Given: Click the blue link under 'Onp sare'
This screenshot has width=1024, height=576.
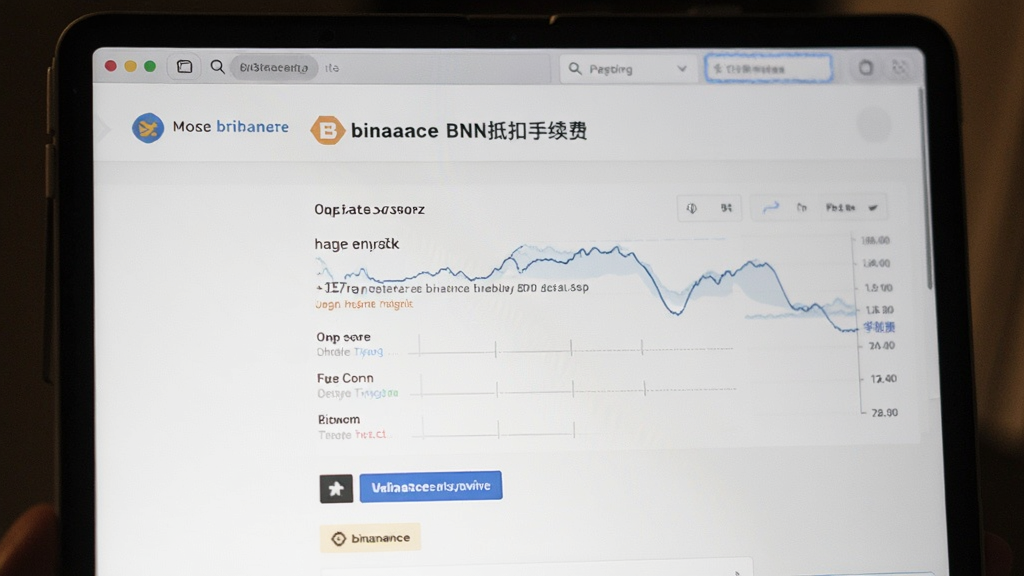Looking at the screenshot, I should point(368,352).
